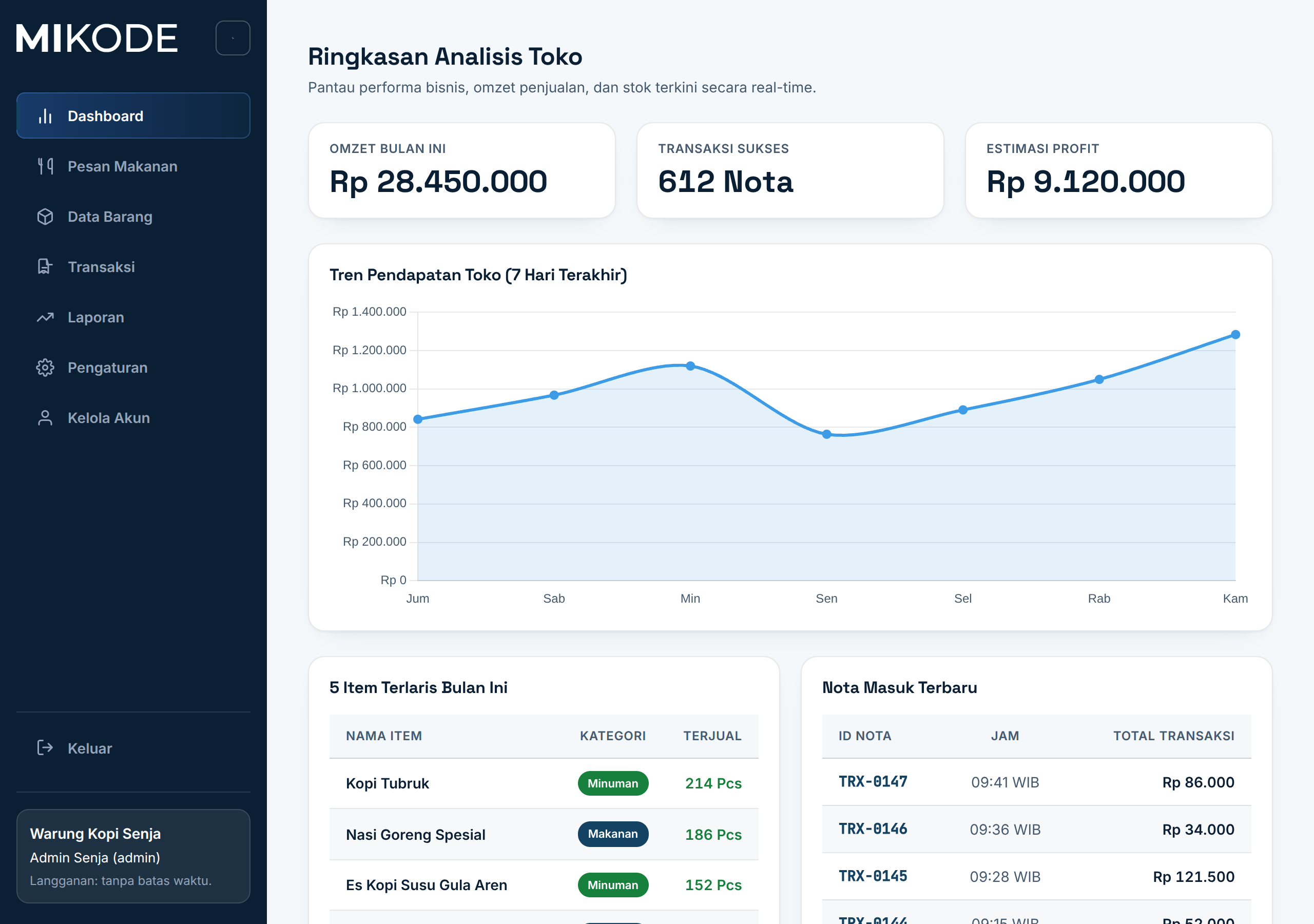Click the 214 Pcs value
The height and width of the screenshot is (924, 1314).
point(713,783)
